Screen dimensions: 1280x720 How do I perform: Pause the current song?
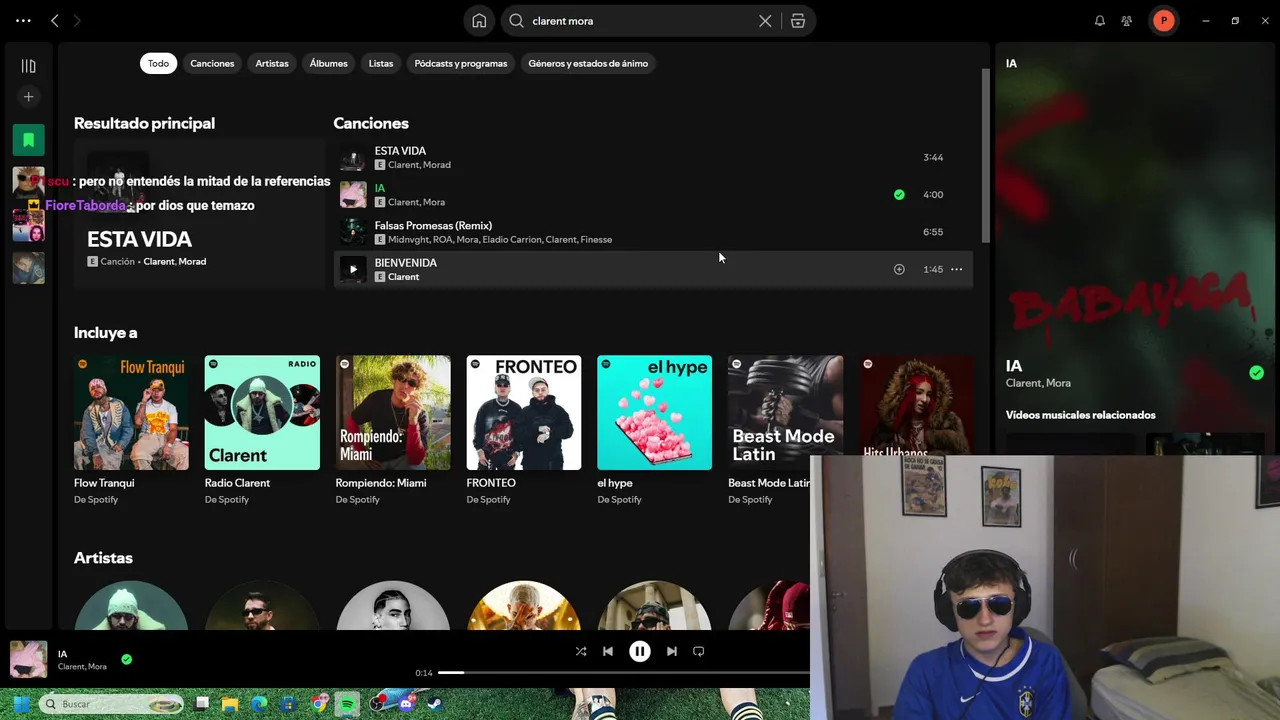pyautogui.click(x=640, y=651)
